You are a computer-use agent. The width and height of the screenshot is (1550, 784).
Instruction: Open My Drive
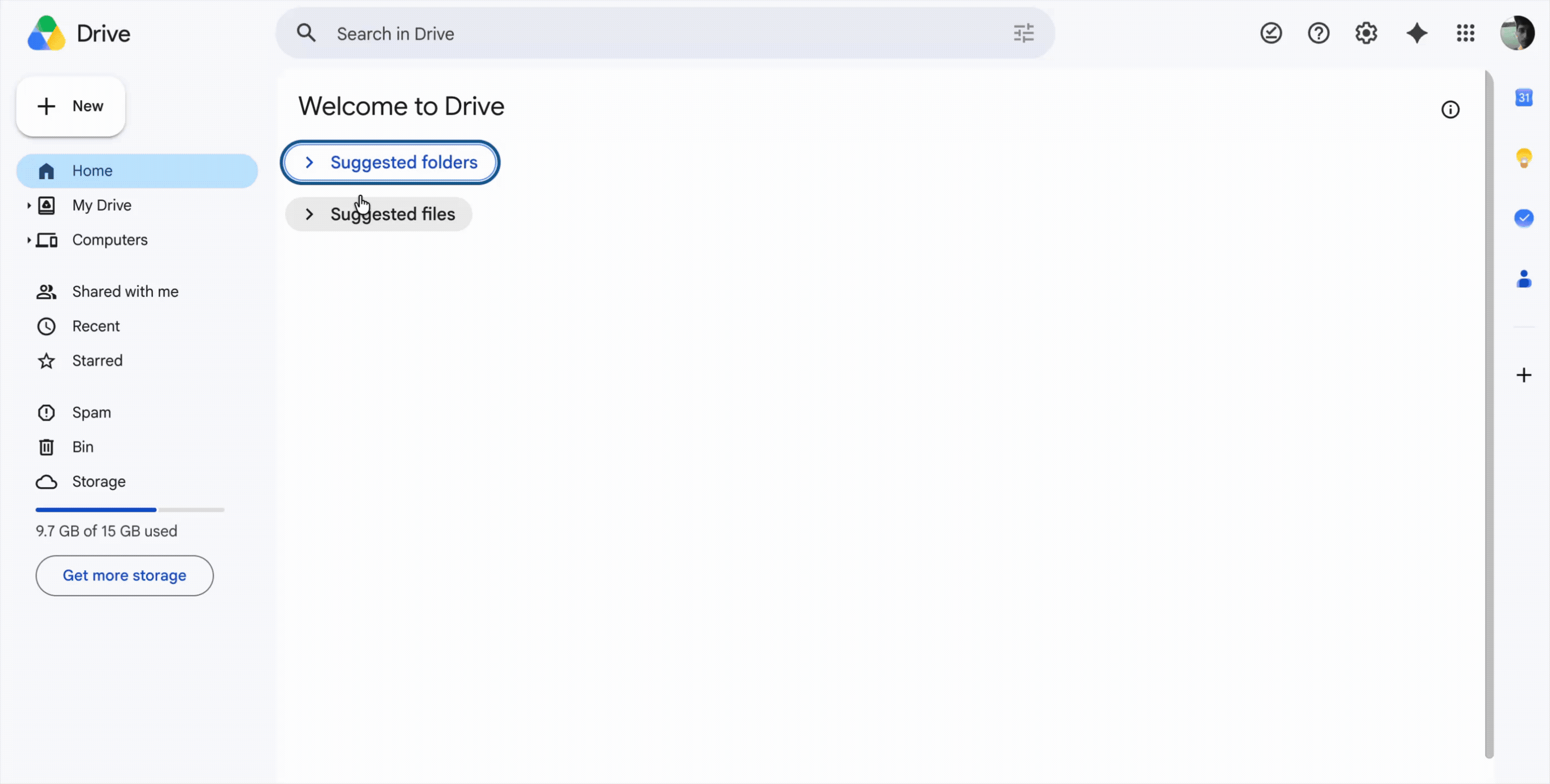pos(101,205)
